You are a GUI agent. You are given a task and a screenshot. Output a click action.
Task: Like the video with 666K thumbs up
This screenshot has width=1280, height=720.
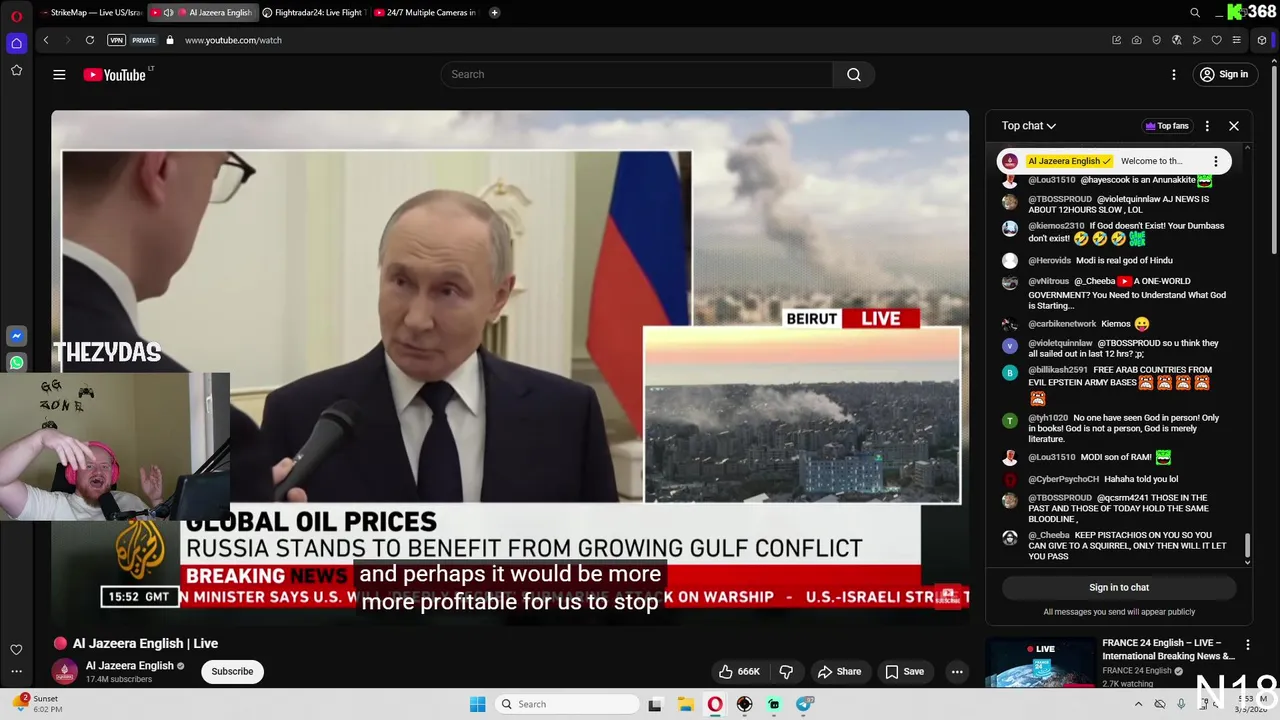[738, 671]
